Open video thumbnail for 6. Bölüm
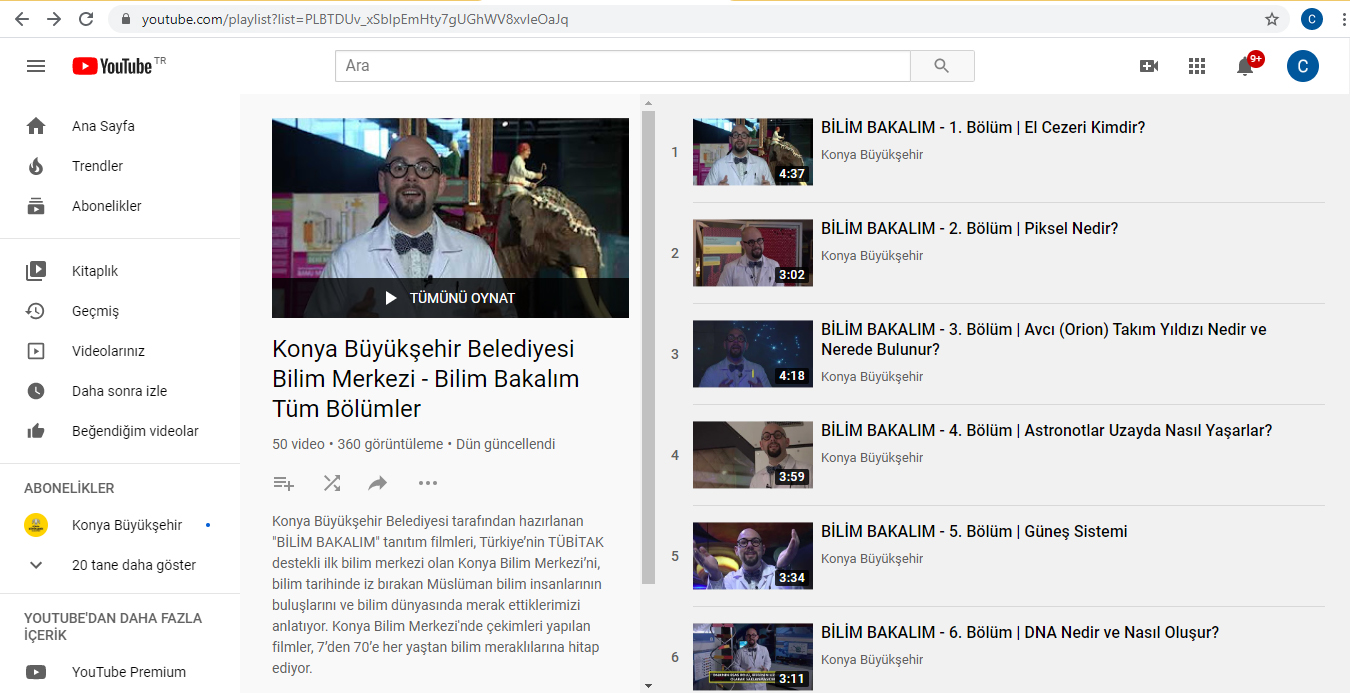 point(753,657)
